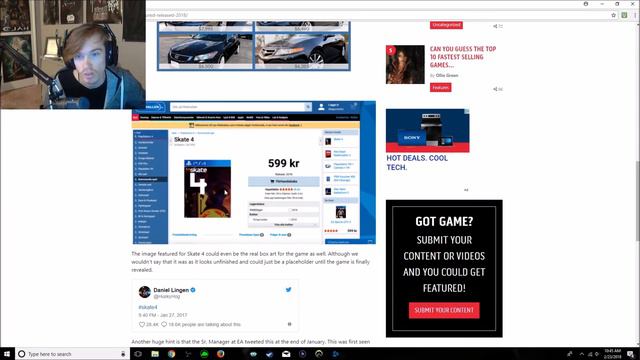Open the green Spotify taskbar icon
Image resolution: width=640 pixels, height=360 pixels.
click(x=204, y=354)
